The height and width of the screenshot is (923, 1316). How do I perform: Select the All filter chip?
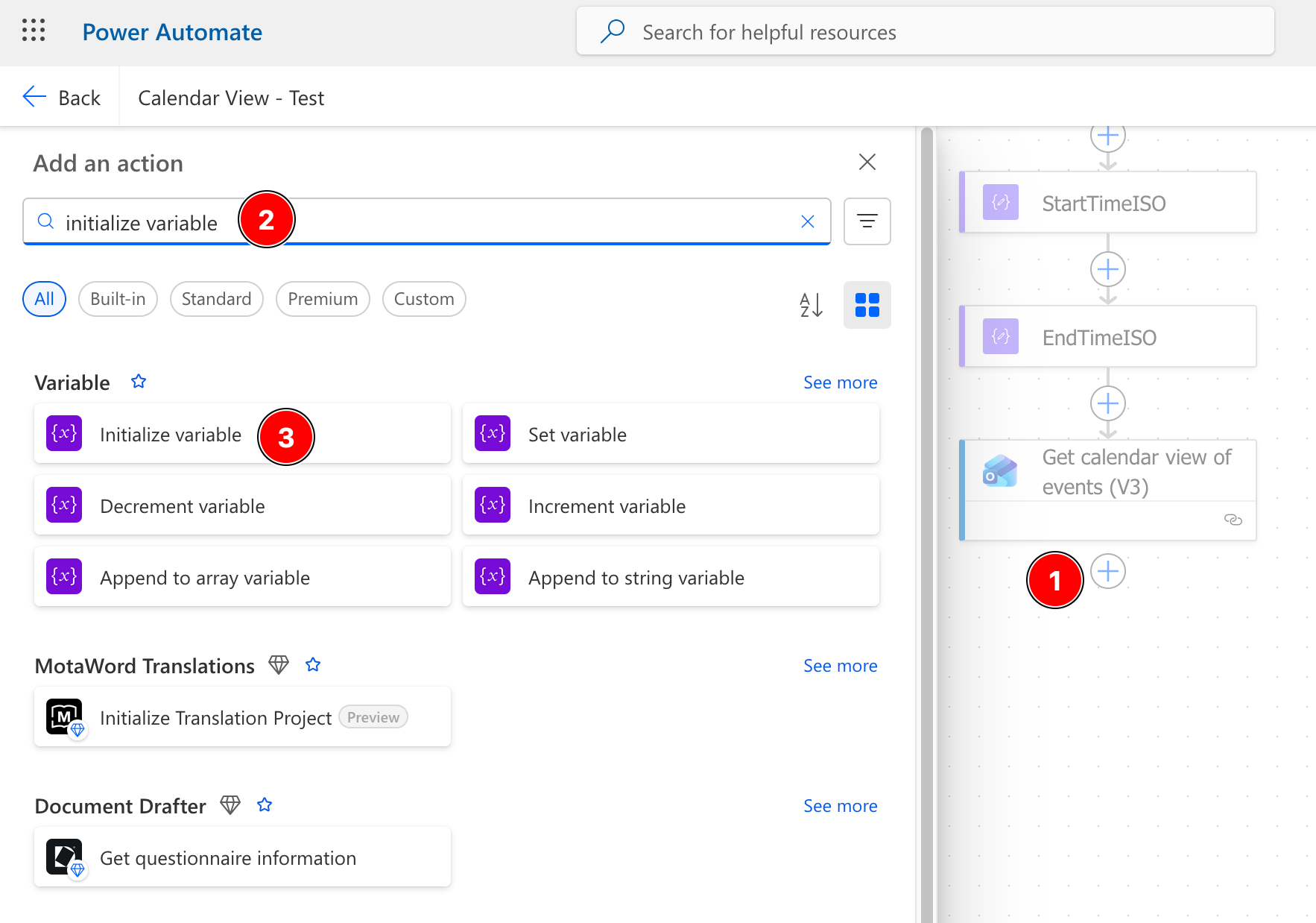point(45,299)
